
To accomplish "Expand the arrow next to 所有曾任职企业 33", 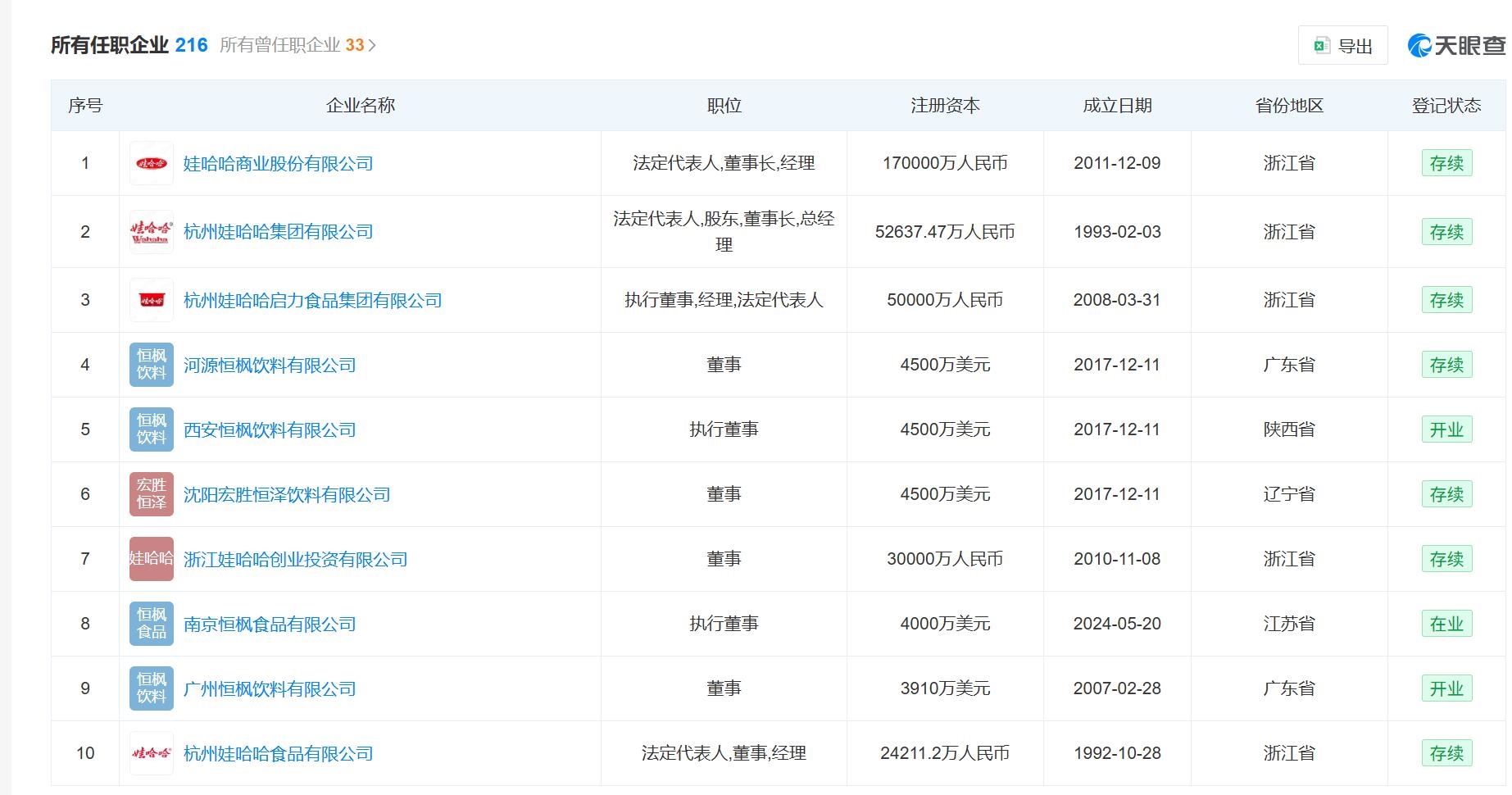I will [x=372, y=46].
